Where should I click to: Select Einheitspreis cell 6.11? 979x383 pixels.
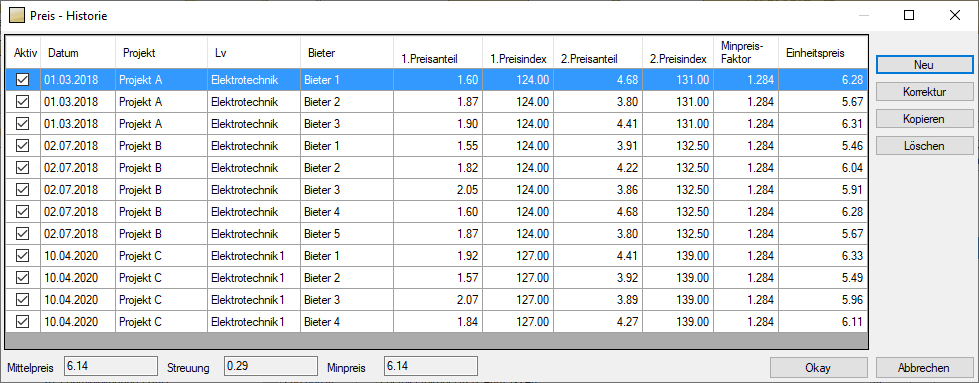point(822,322)
